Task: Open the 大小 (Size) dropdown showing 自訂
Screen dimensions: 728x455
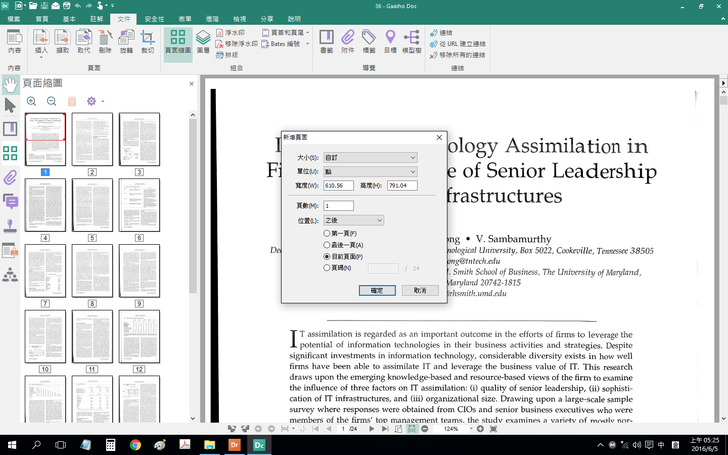Action: 370,158
